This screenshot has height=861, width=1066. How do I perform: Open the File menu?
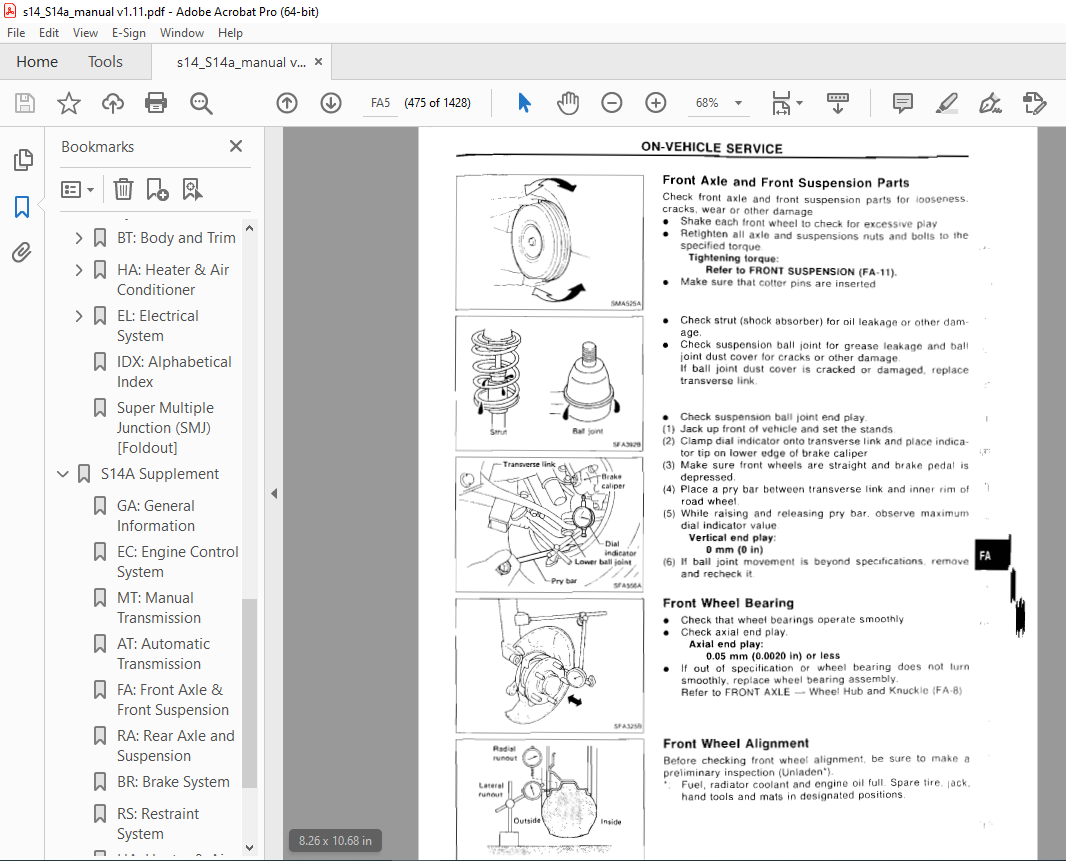[16, 33]
